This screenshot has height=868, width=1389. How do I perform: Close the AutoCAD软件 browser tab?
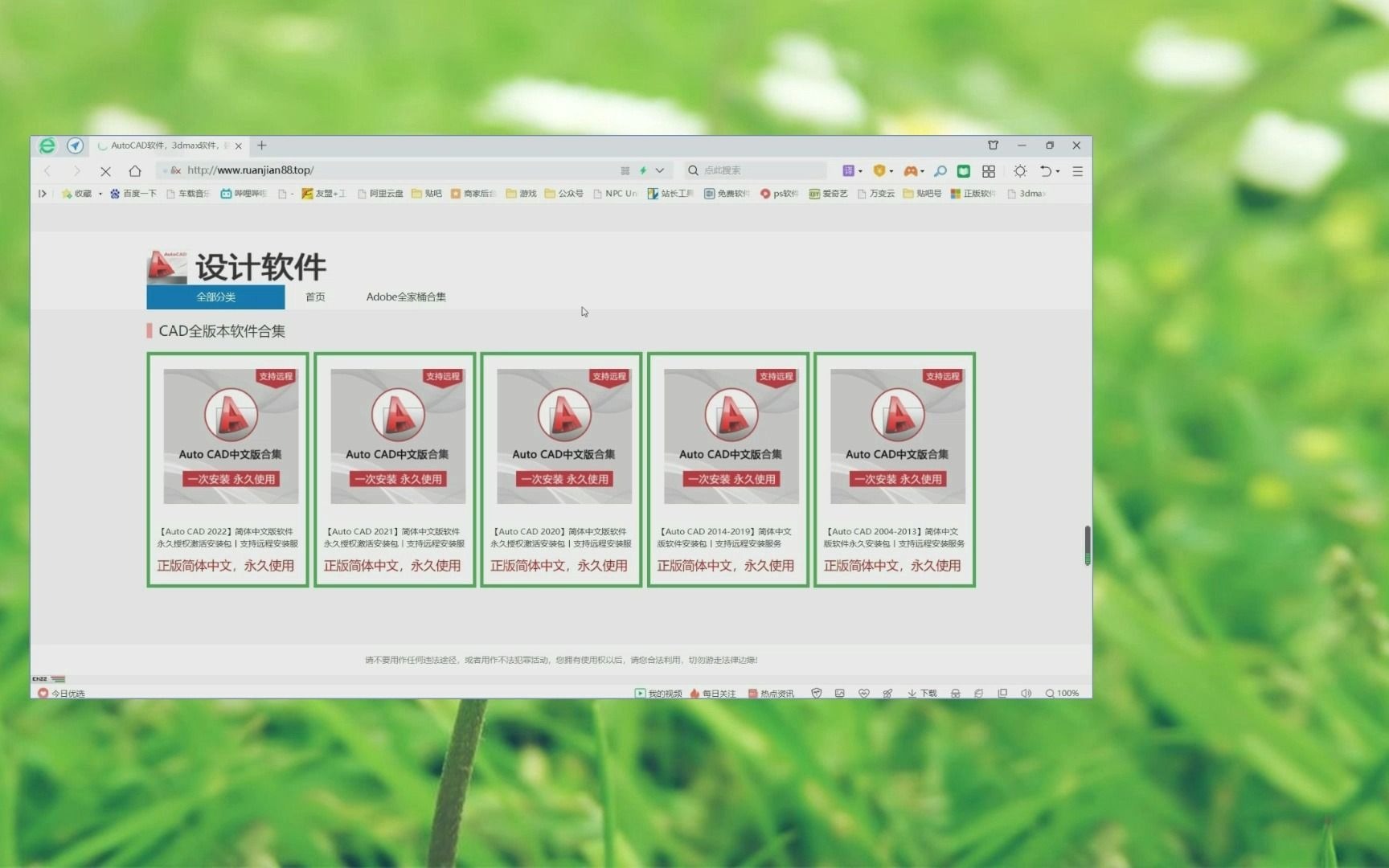[x=238, y=146]
